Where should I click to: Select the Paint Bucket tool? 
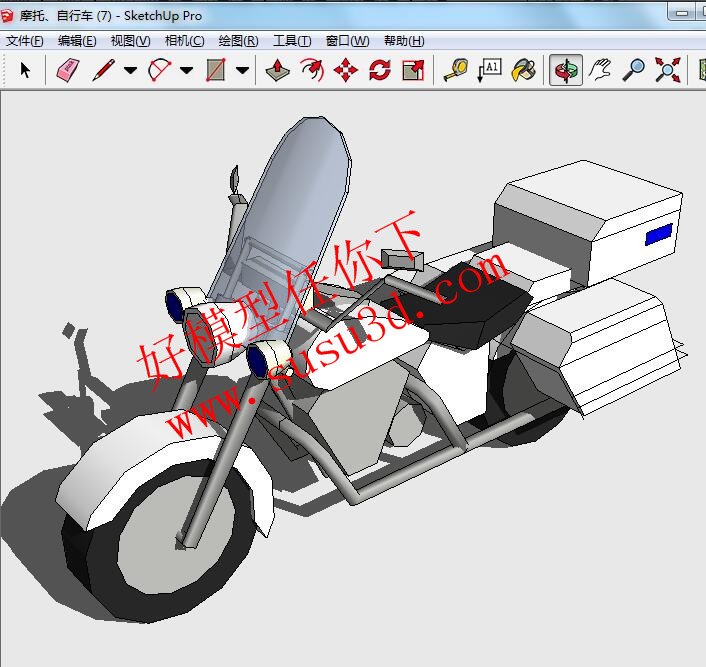tap(524, 70)
